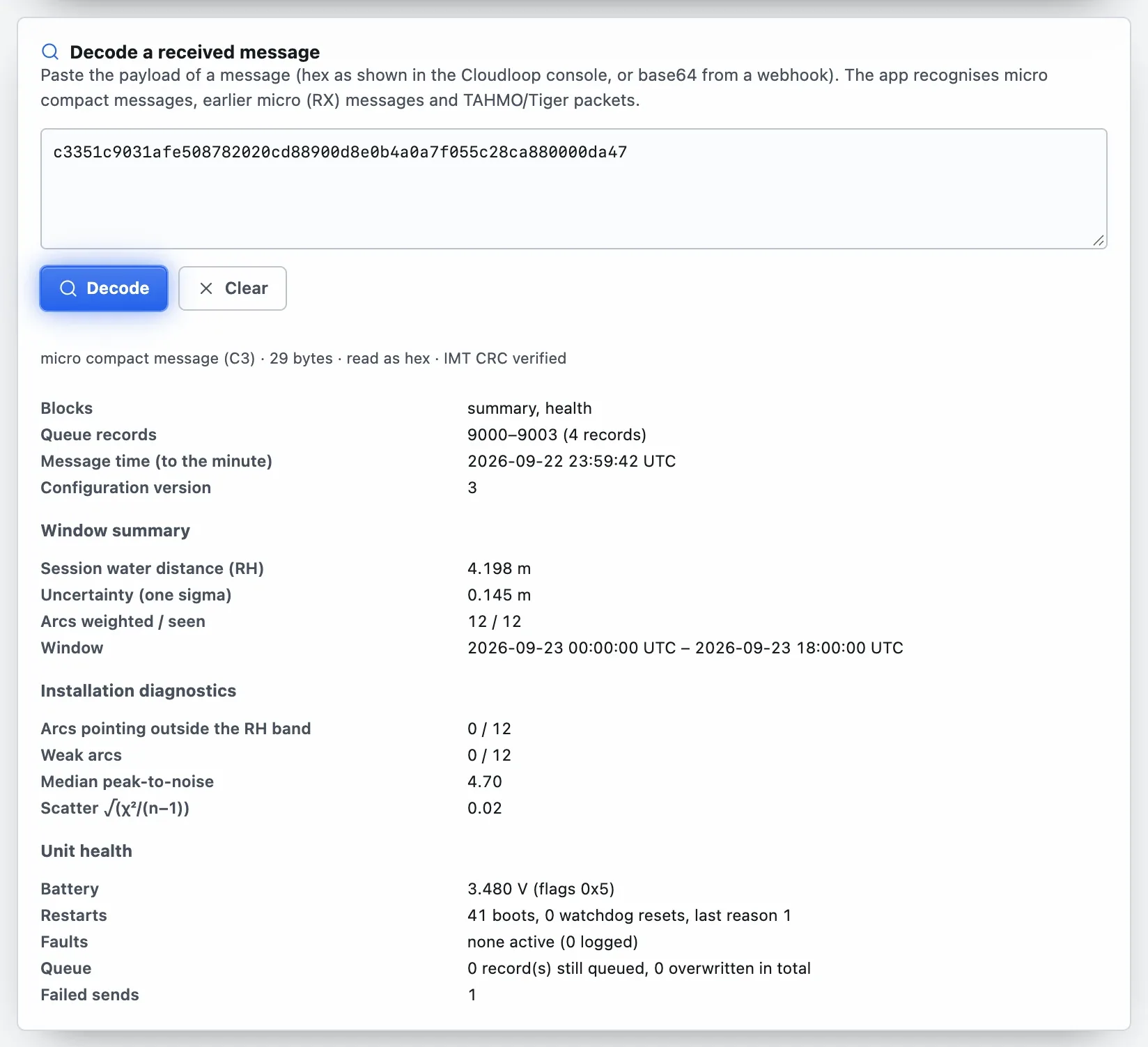
Task: Click the 'Unit health' section heading
Action: [86, 851]
